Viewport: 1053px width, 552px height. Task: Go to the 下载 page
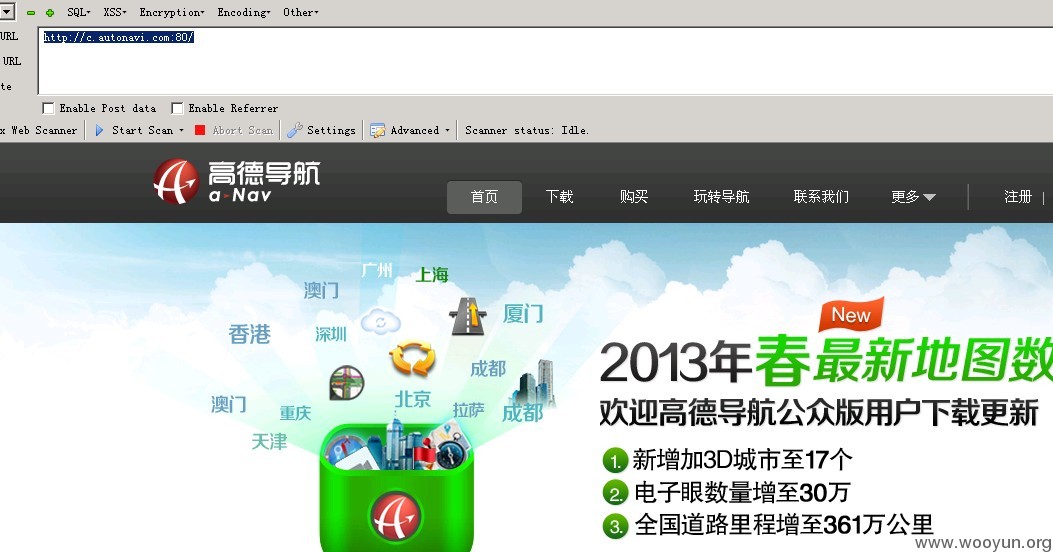[559, 197]
